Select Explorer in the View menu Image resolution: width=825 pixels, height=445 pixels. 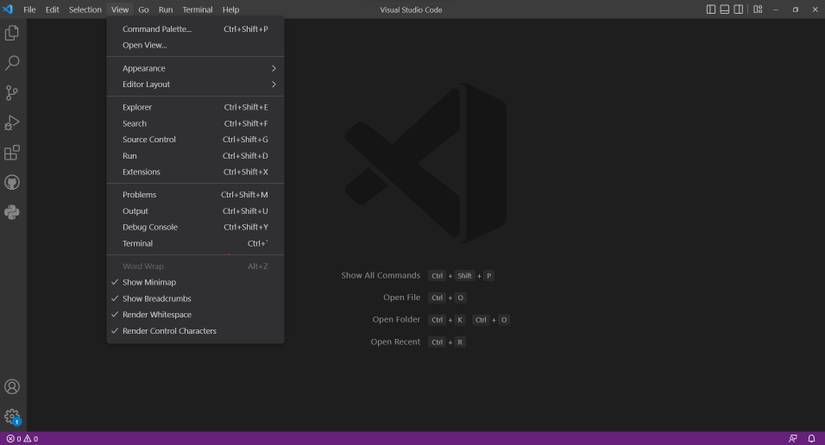coord(195,107)
